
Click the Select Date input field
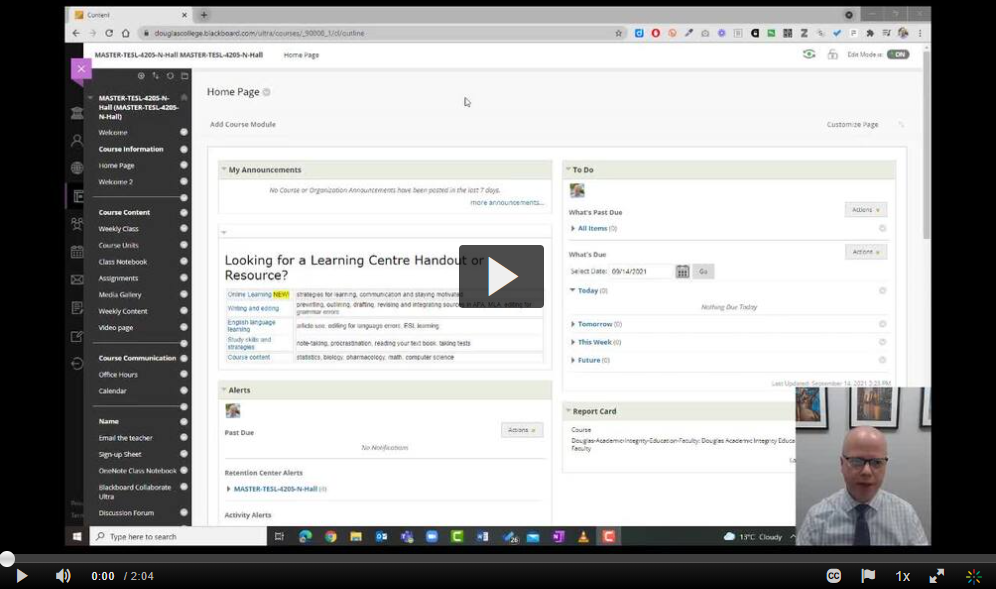click(641, 271)
